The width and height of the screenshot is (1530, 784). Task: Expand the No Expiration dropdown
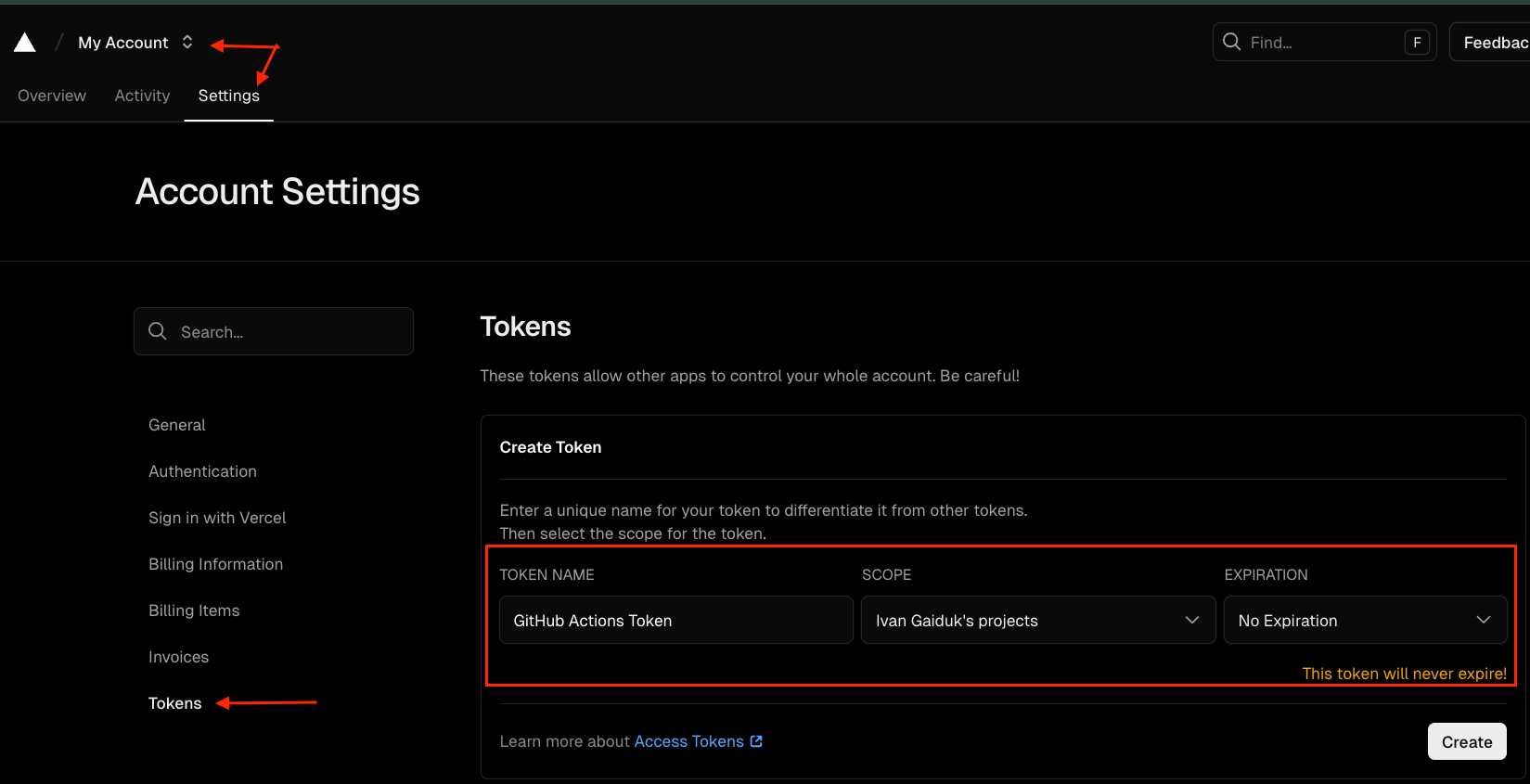(x=1364, y=621)
